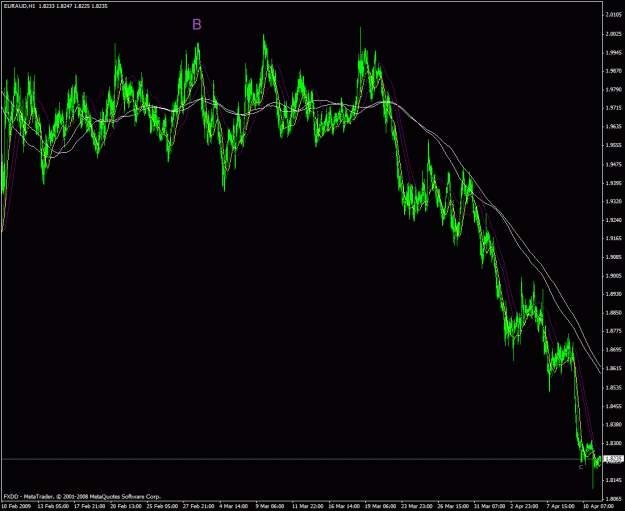This screenshot has width=625, height=511.
Task: Click the 1.8775 price axis label
Action: 613,331
